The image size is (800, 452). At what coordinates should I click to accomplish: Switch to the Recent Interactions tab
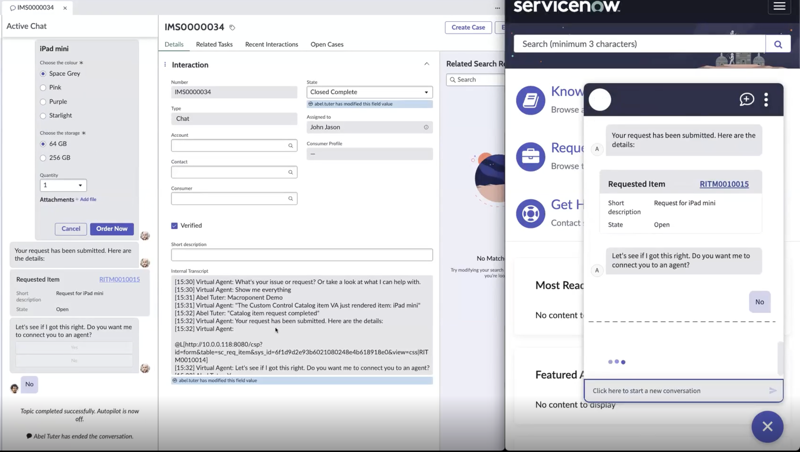click(x=271, y=44)
